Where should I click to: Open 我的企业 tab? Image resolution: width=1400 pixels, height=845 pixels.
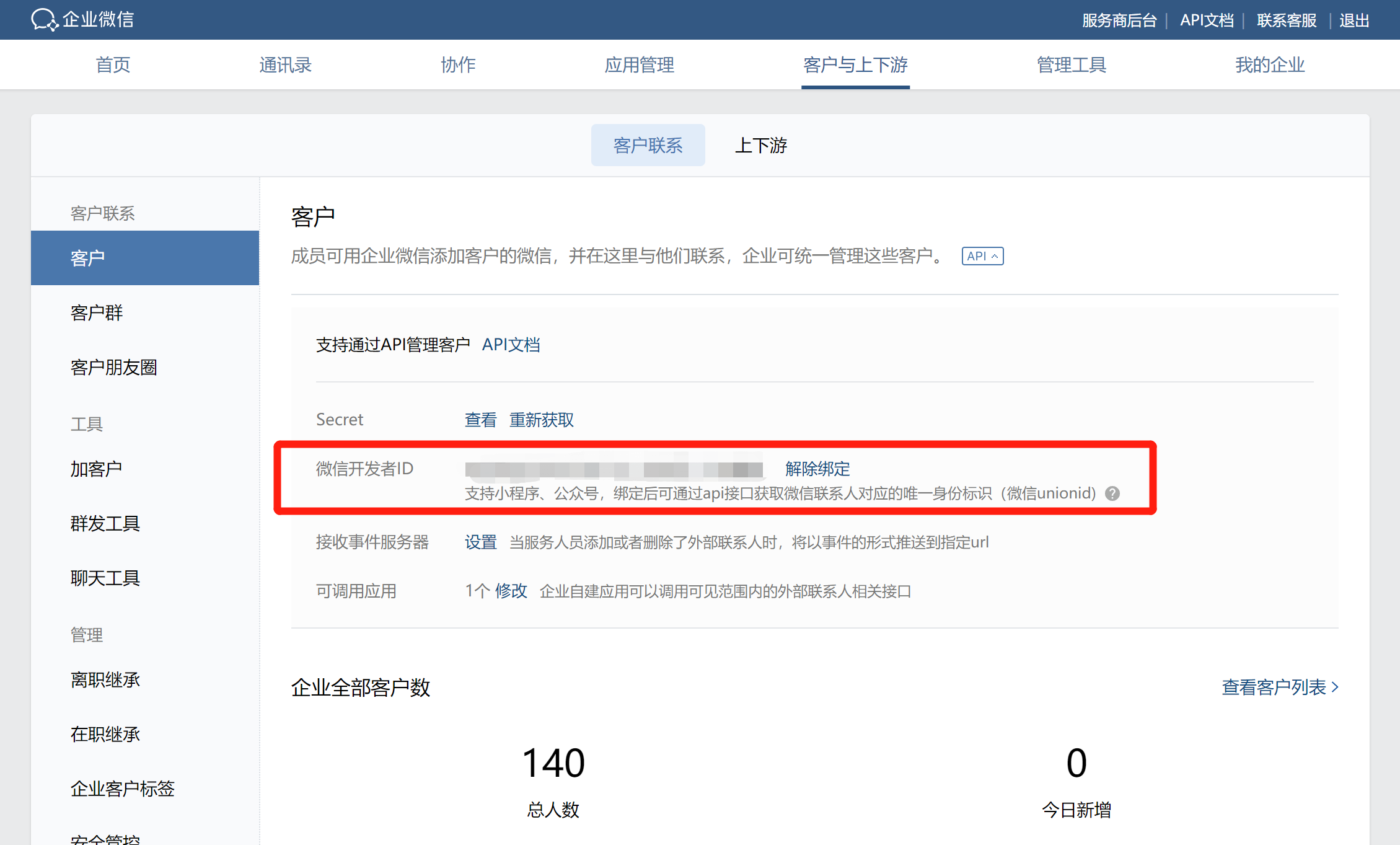tap(1270, 64)
